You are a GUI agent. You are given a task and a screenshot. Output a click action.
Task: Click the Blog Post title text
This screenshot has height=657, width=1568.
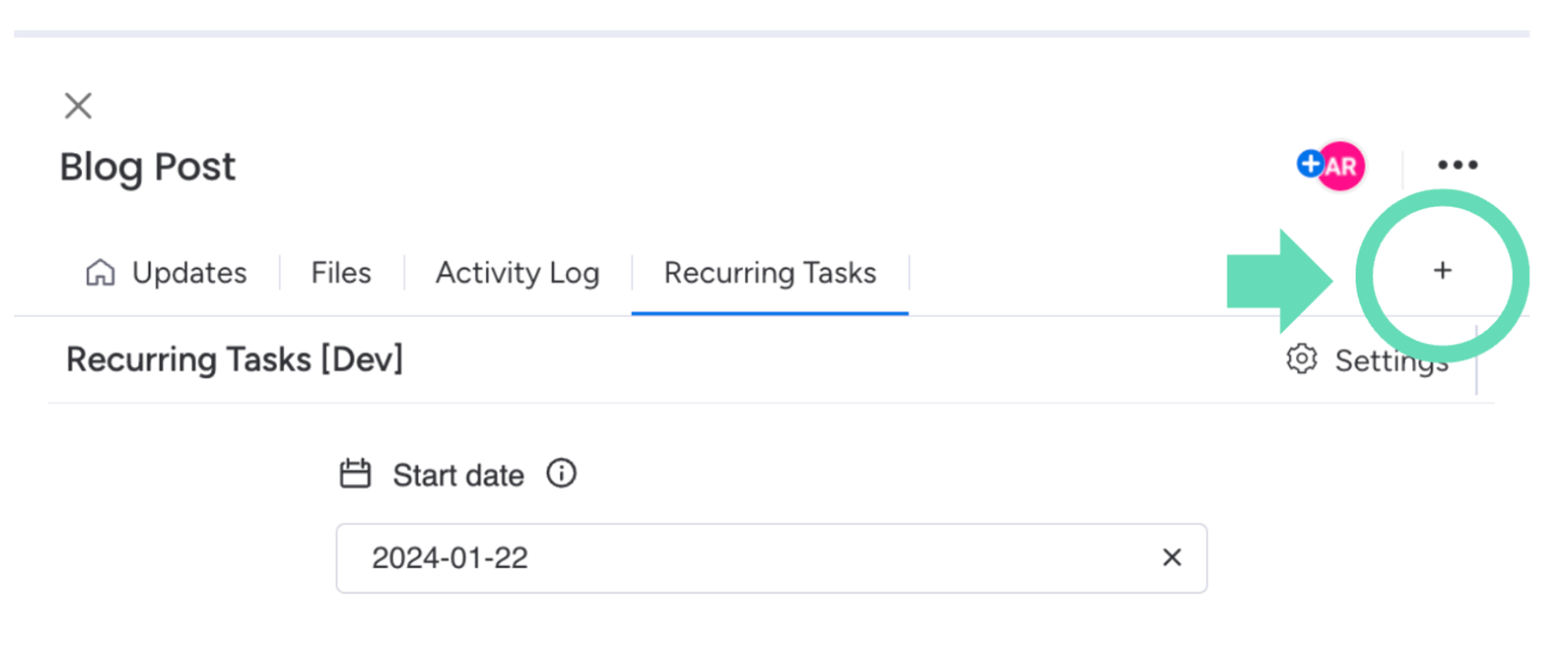pos(147,167)
